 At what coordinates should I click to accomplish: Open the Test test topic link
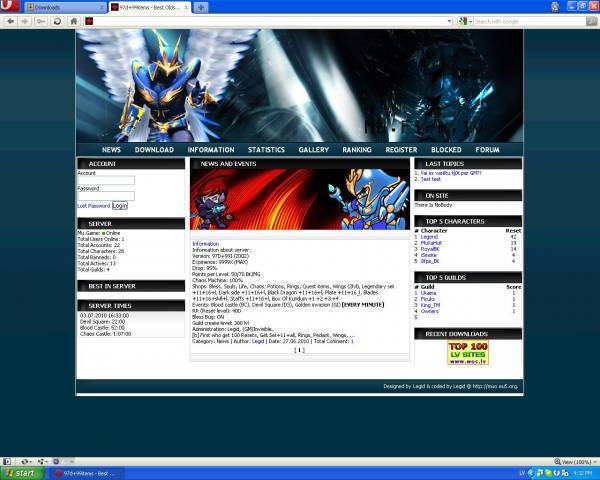coord(430,179)
